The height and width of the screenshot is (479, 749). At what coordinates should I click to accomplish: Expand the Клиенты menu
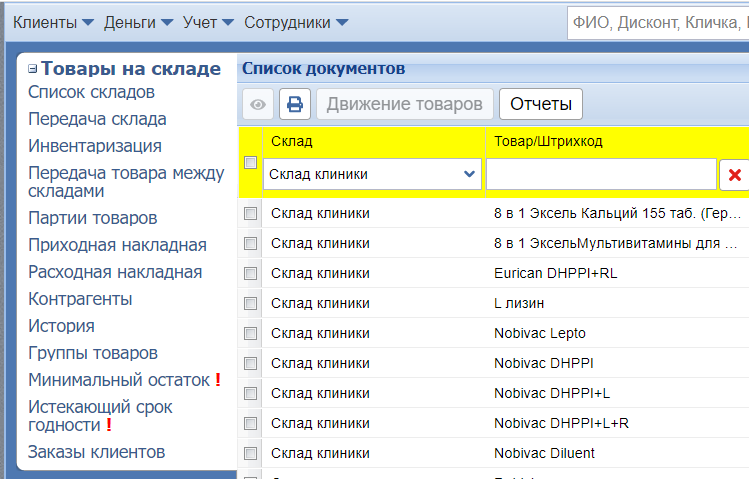(53, 22)
